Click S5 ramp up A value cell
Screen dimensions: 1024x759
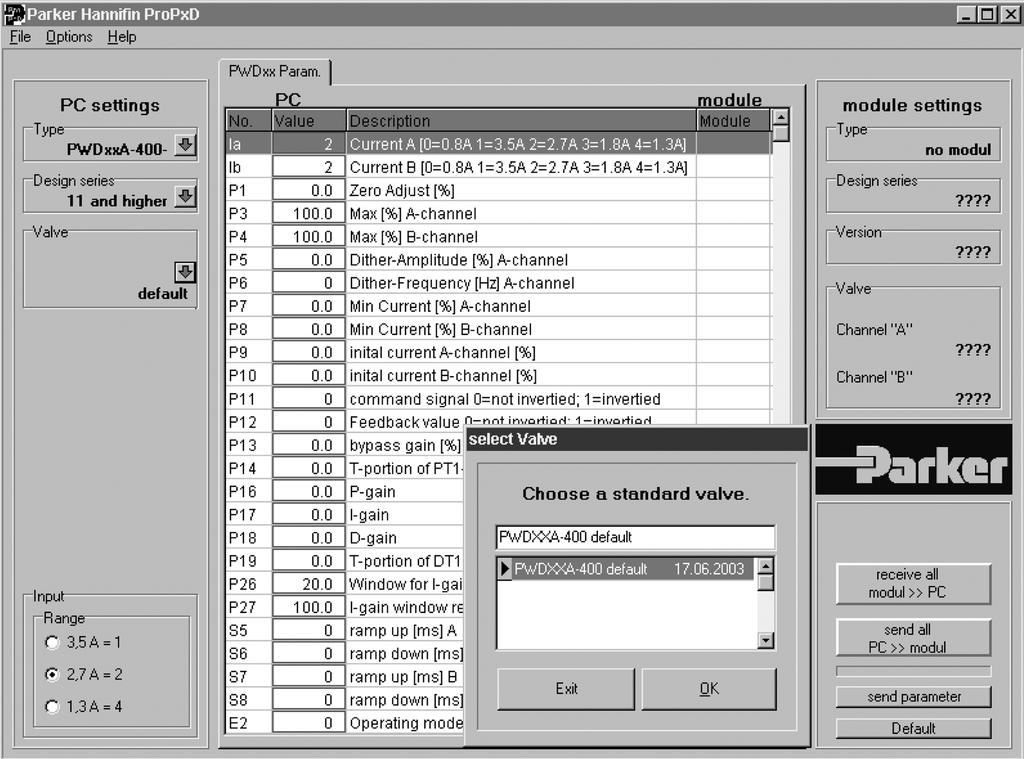(308, 630)
